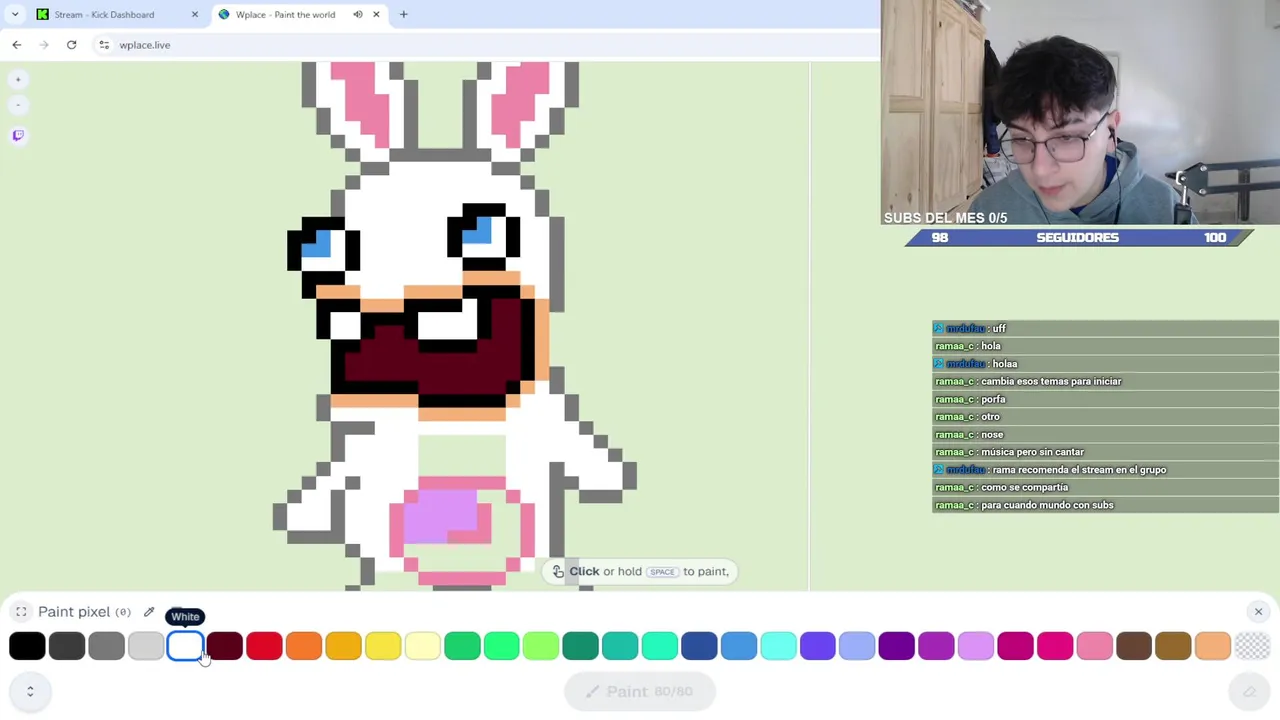Viewport: 1280px width, 720px height.
Task: Click the chat message 'musica pero sin cantar'
Action: tap(1032, 452)
